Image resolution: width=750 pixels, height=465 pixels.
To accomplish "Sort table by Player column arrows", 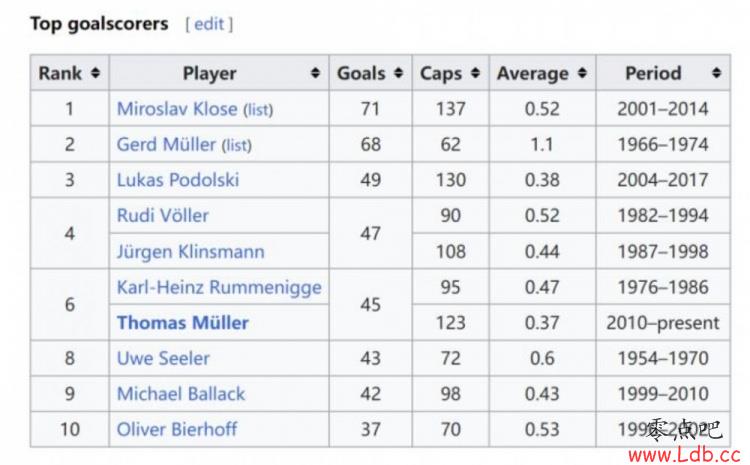I will (x=315, y=73).
